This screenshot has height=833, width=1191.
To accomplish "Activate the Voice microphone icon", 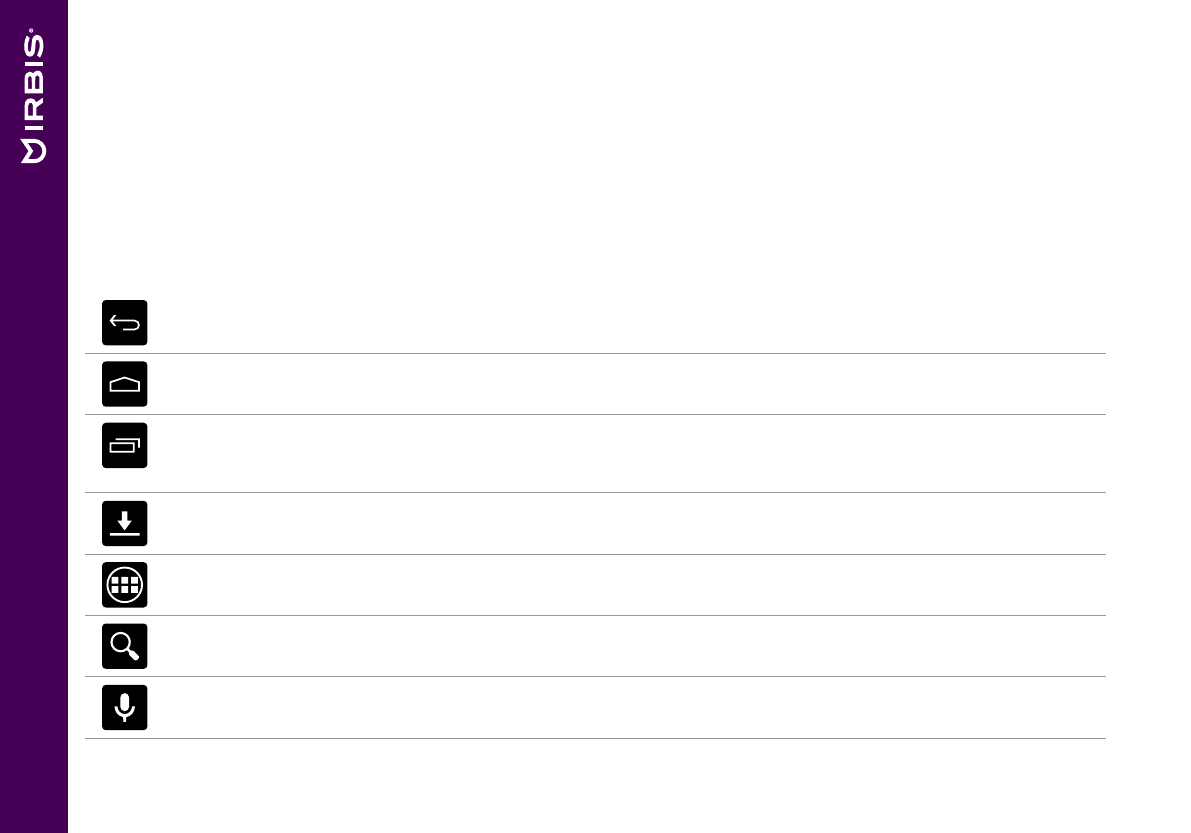I will pyautogui.click(x=124, y=707).
